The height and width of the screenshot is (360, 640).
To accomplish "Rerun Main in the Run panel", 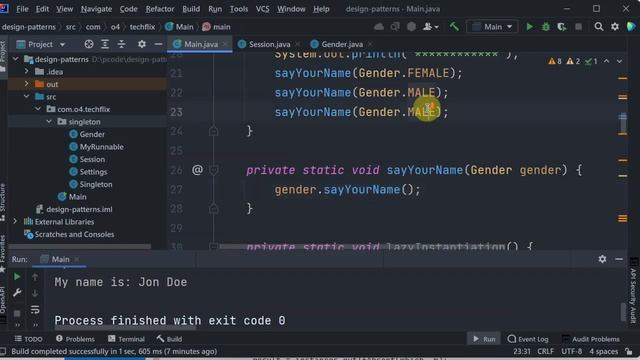I will click(17, 277).
